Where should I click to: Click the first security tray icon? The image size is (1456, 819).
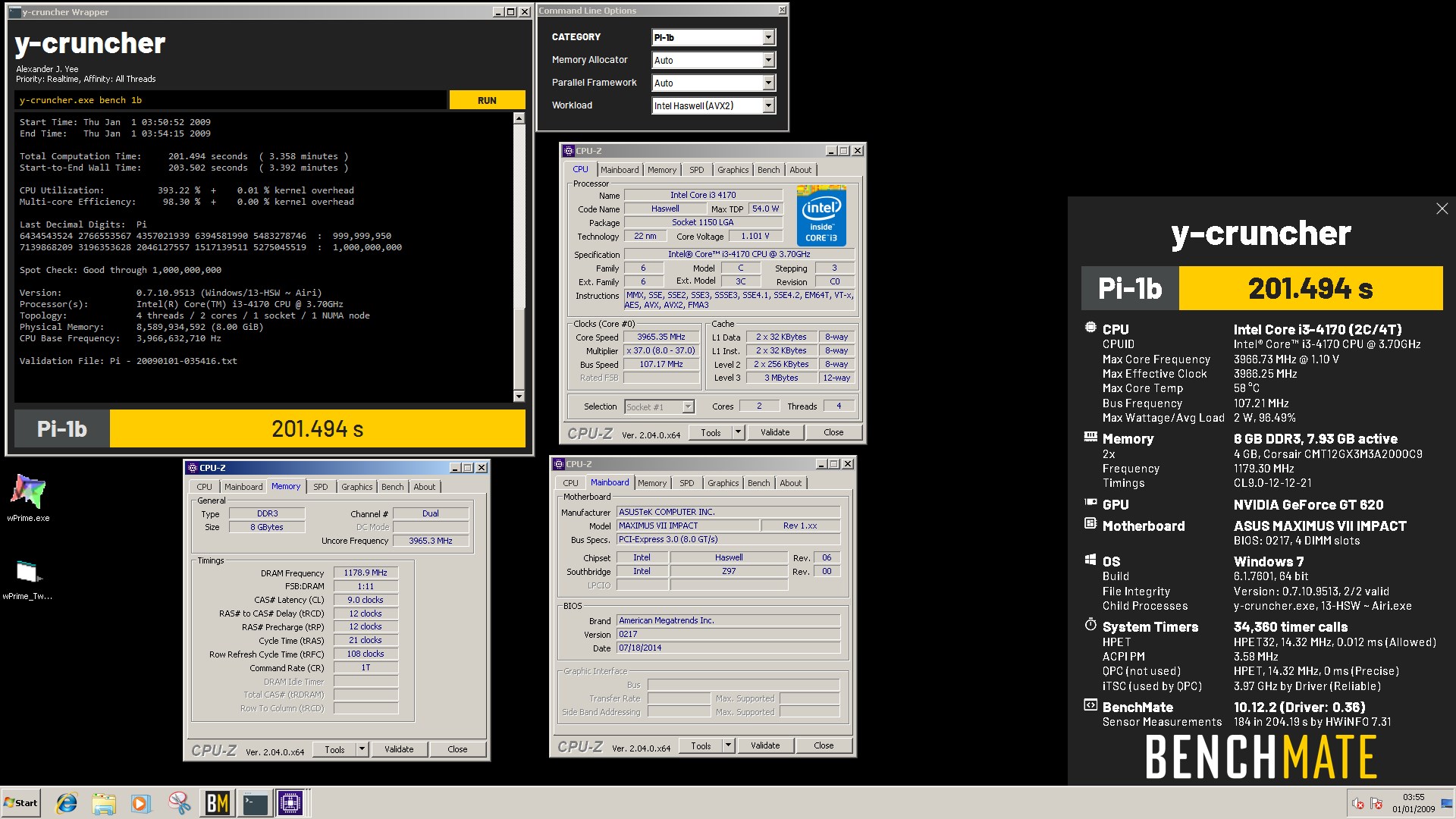1357,804
